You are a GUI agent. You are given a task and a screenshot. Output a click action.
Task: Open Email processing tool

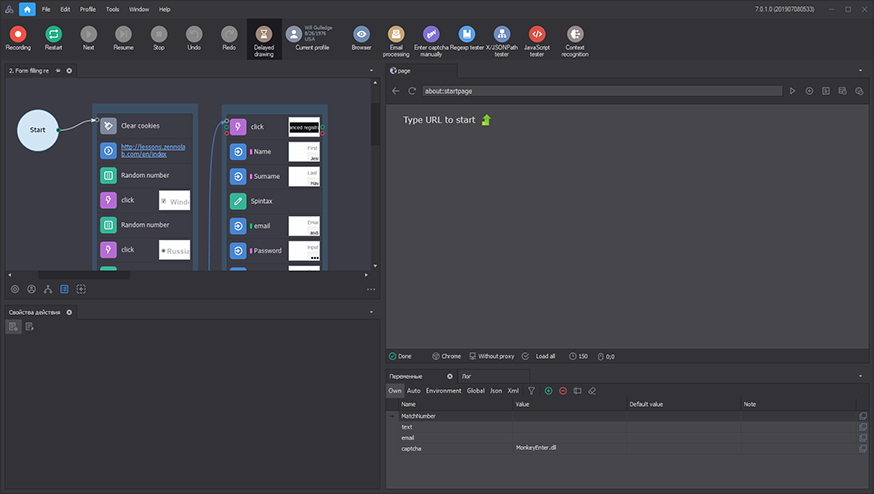point(396,41)
